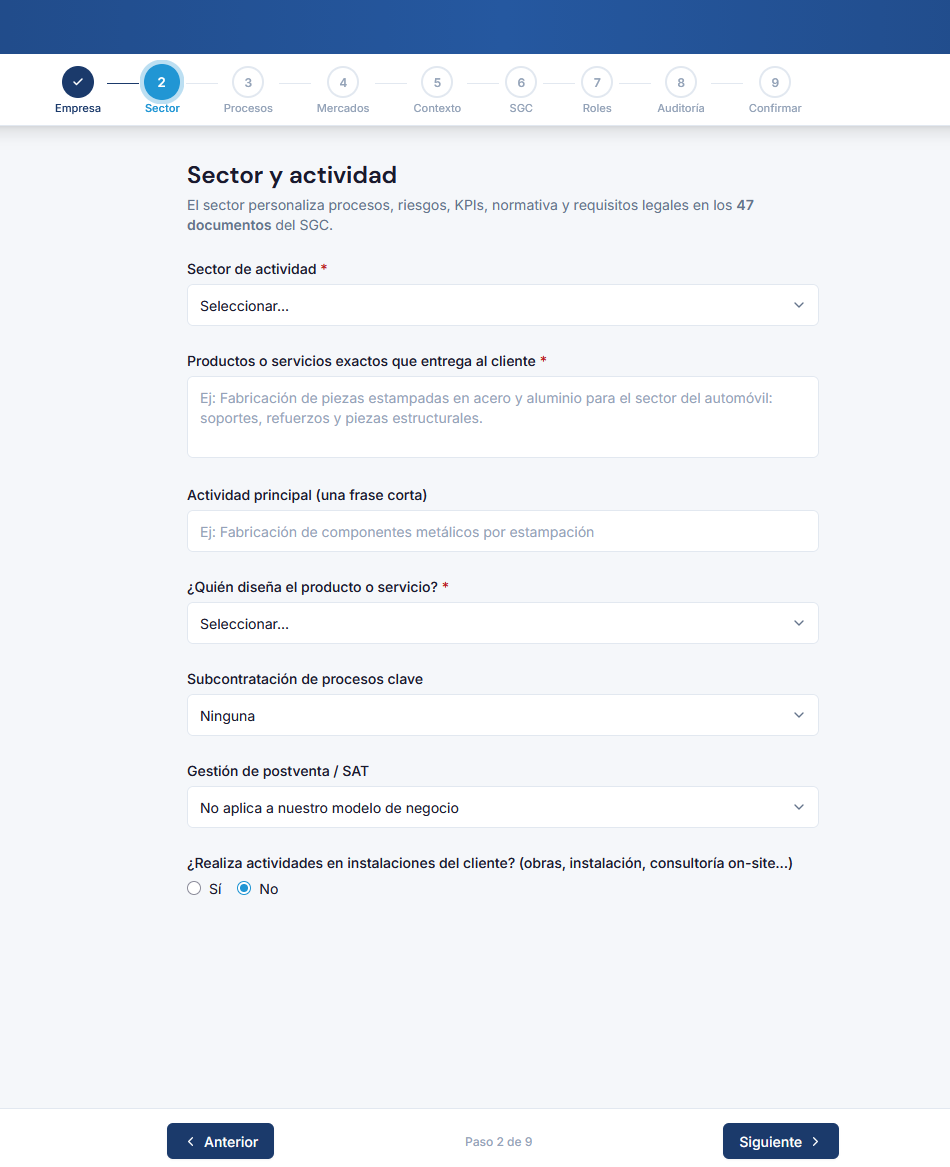The width and height of the screenshot is (950, 1167).
Task: Click the step 9 Confirmar circle
Action: pyautogui.click(x=775, y=83)
